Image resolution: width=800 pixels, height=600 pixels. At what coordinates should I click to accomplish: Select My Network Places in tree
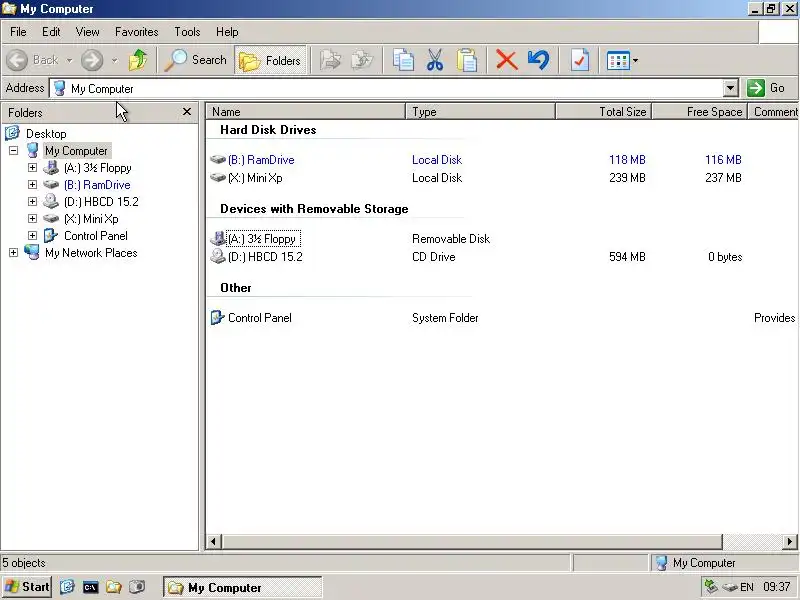(91, 253)
